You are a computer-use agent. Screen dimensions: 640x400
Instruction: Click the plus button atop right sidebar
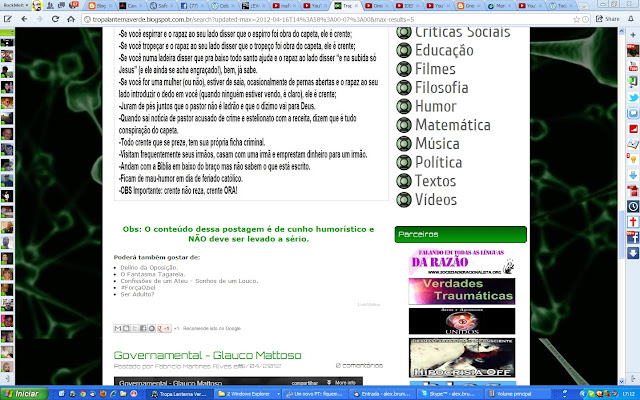tap(633, 35)
